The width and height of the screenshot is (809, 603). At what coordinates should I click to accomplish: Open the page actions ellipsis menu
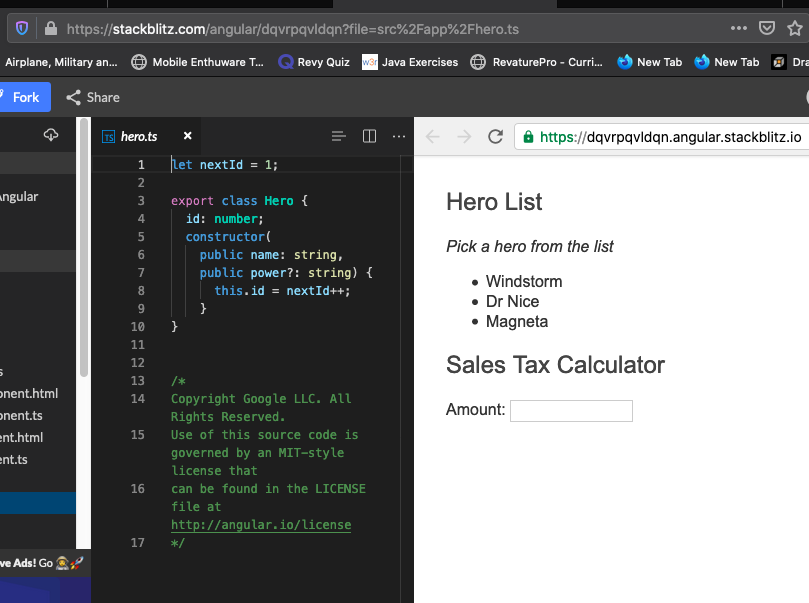point(739,28)
